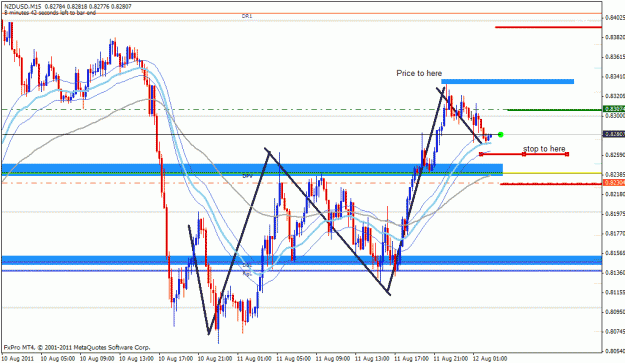
Task: Click the '11 Aug 17:00' time axis label
Action: coord(412,359)
